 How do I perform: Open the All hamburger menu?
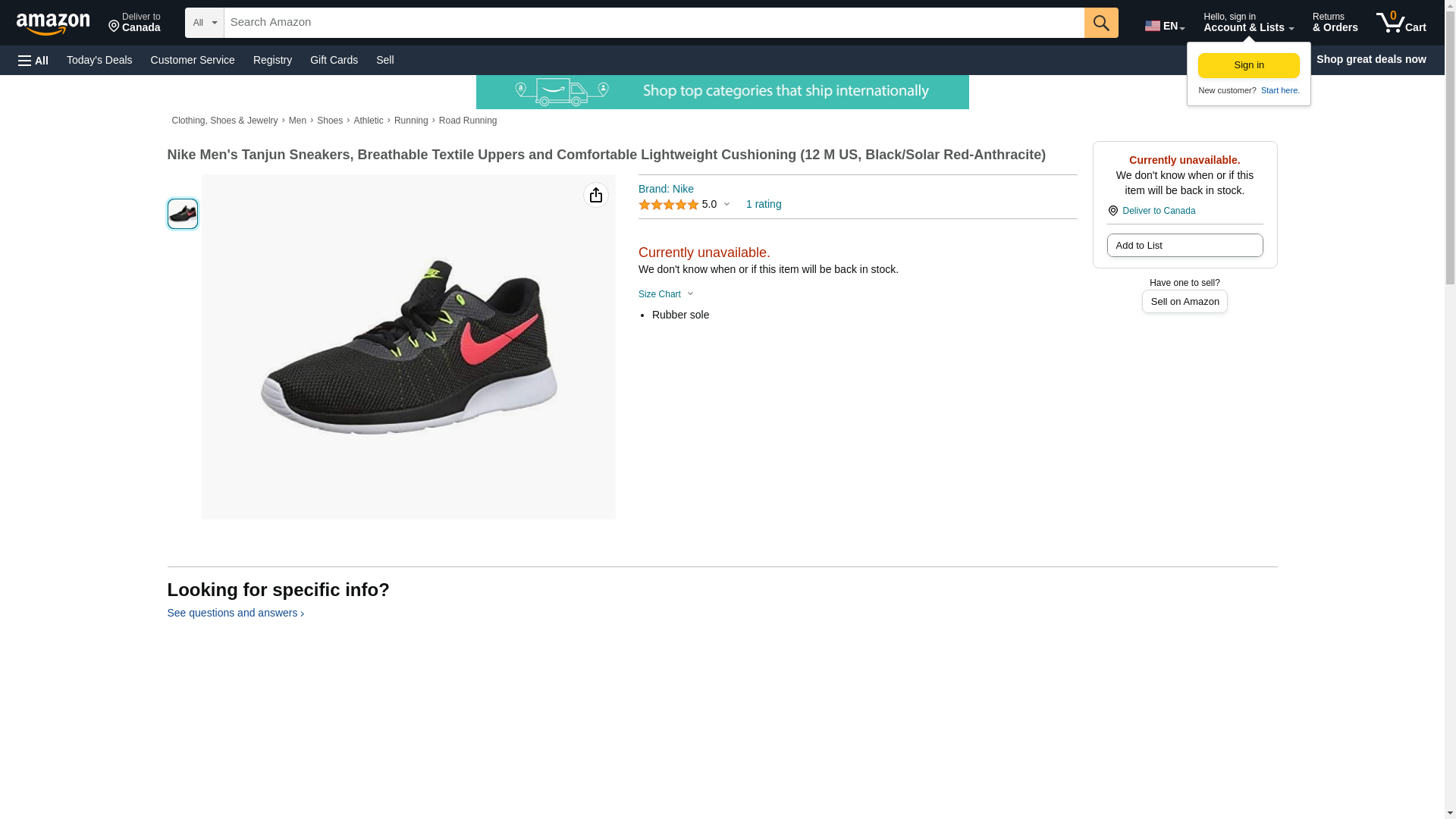tap(33, 61)
